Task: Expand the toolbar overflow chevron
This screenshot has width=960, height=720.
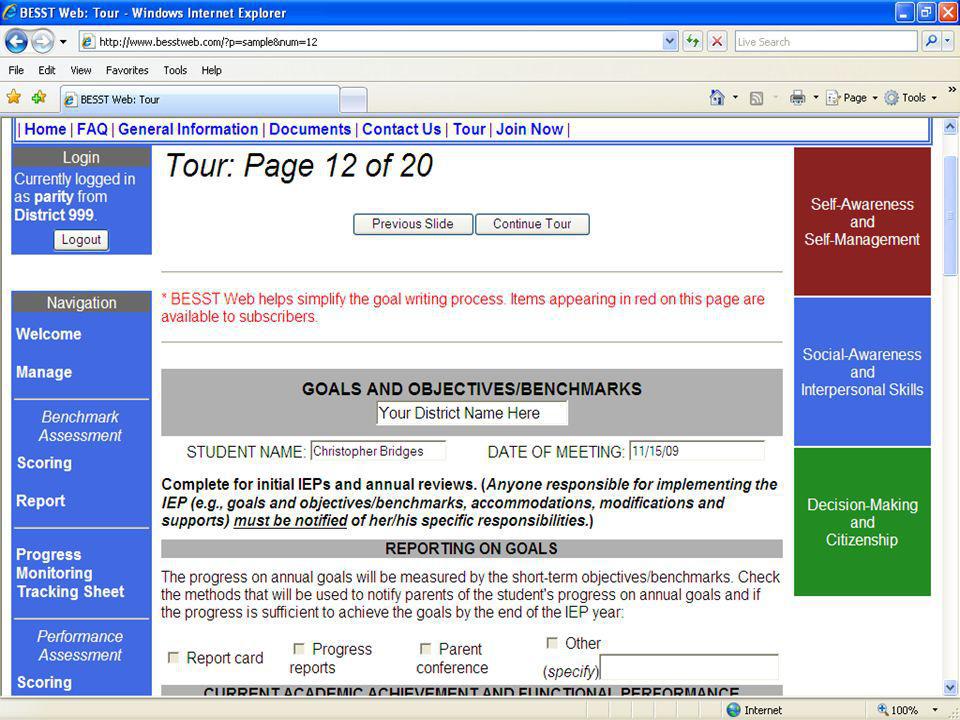Action: click(952, 90)
